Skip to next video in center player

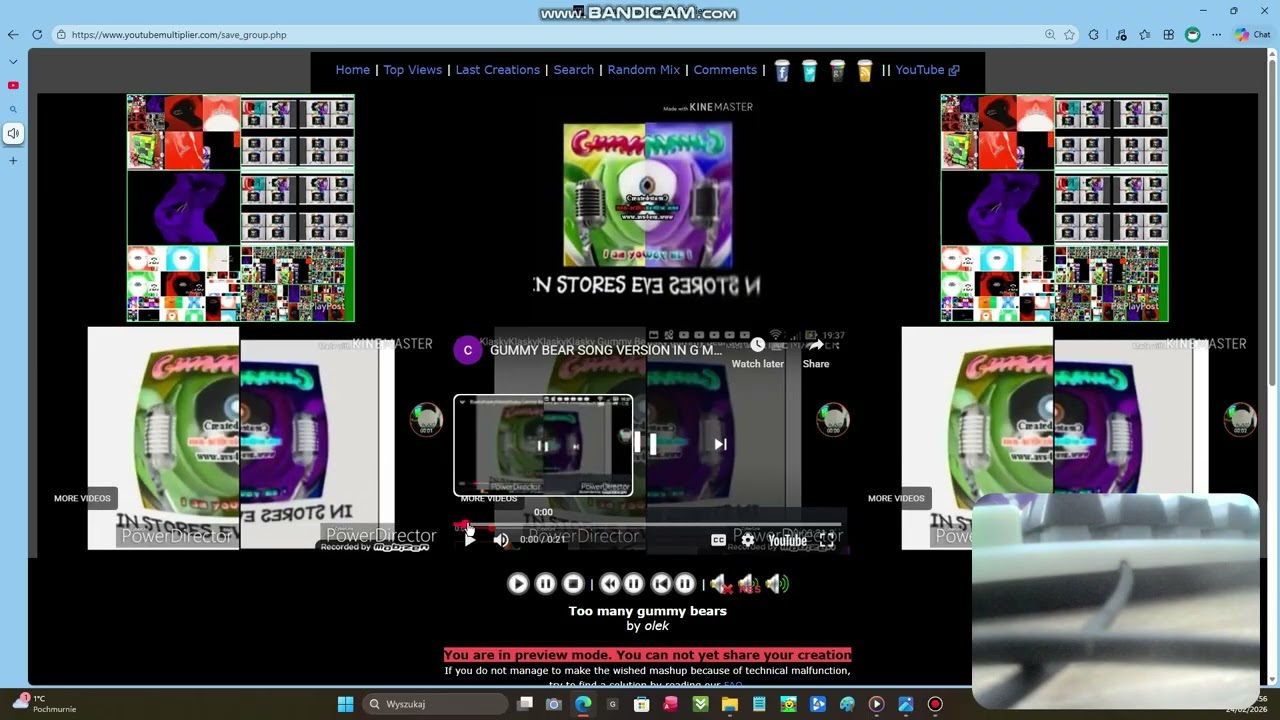[720, 445]
